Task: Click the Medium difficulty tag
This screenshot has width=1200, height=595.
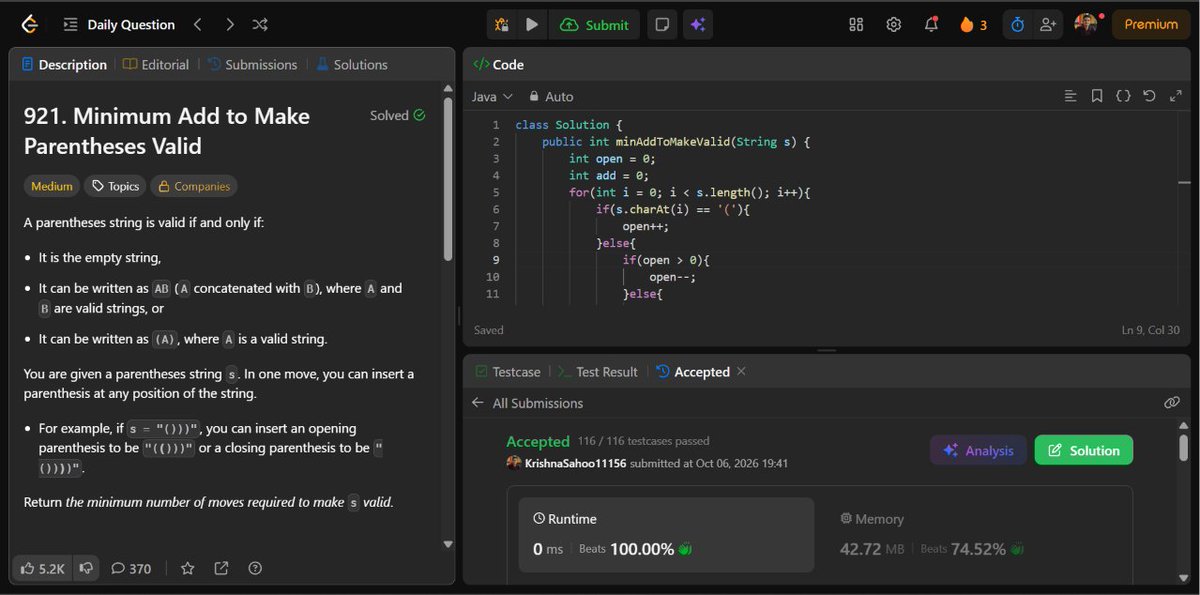Action: [x=52, y=186]
